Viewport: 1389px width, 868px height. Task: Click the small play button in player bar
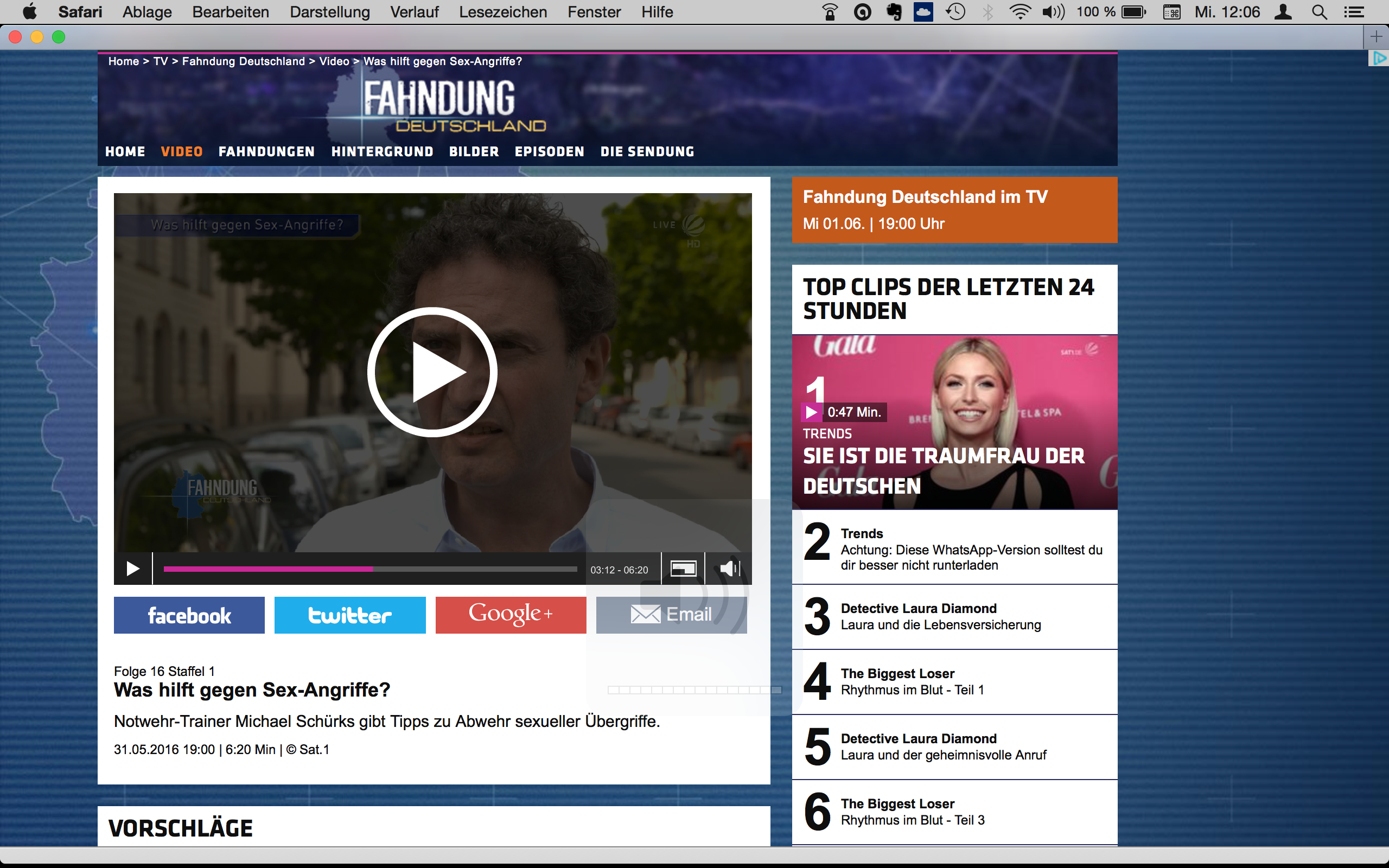(132, 569)
